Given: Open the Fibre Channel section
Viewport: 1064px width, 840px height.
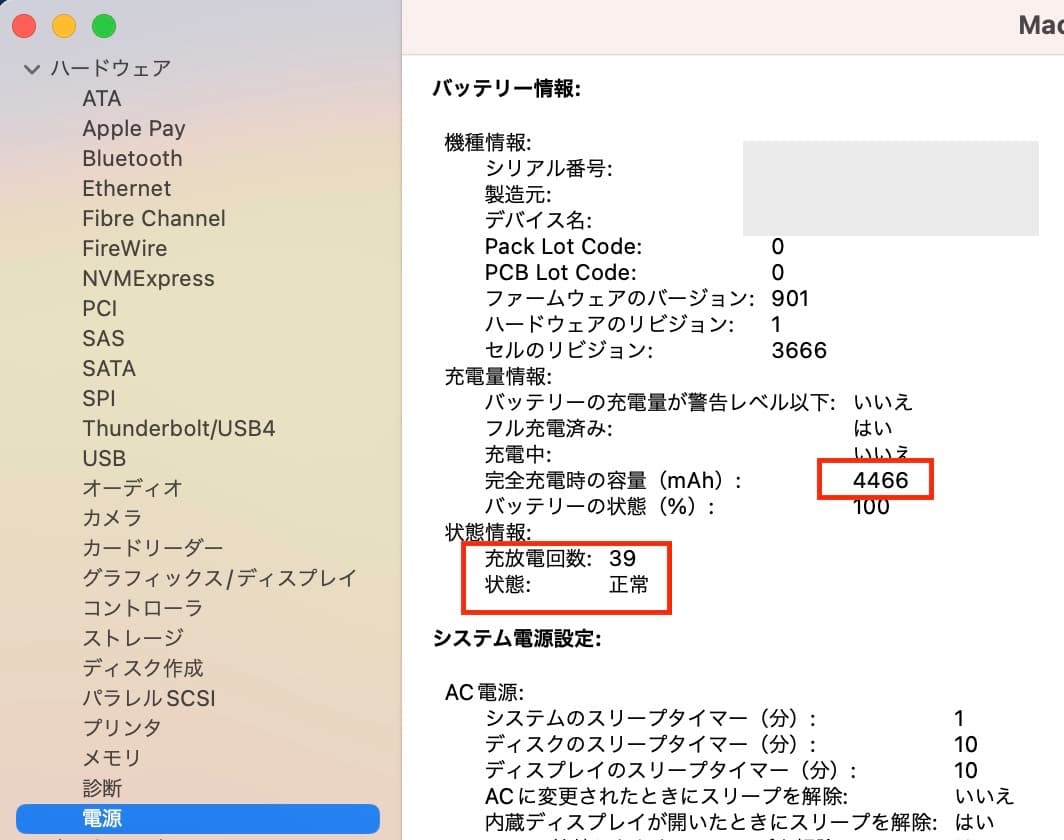Looking at the screenshot, I should tap(153, 218).
